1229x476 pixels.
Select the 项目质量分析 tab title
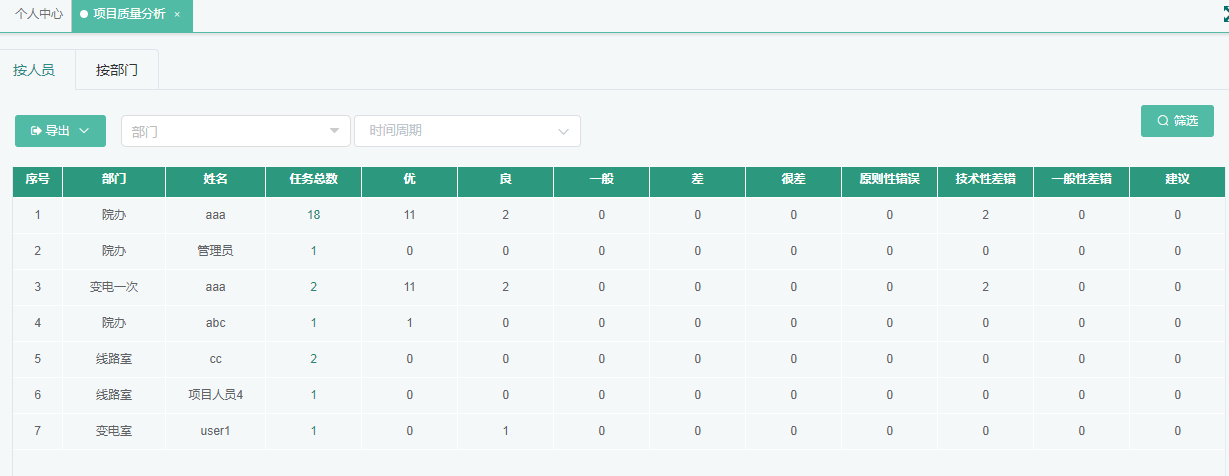(129, 15)
